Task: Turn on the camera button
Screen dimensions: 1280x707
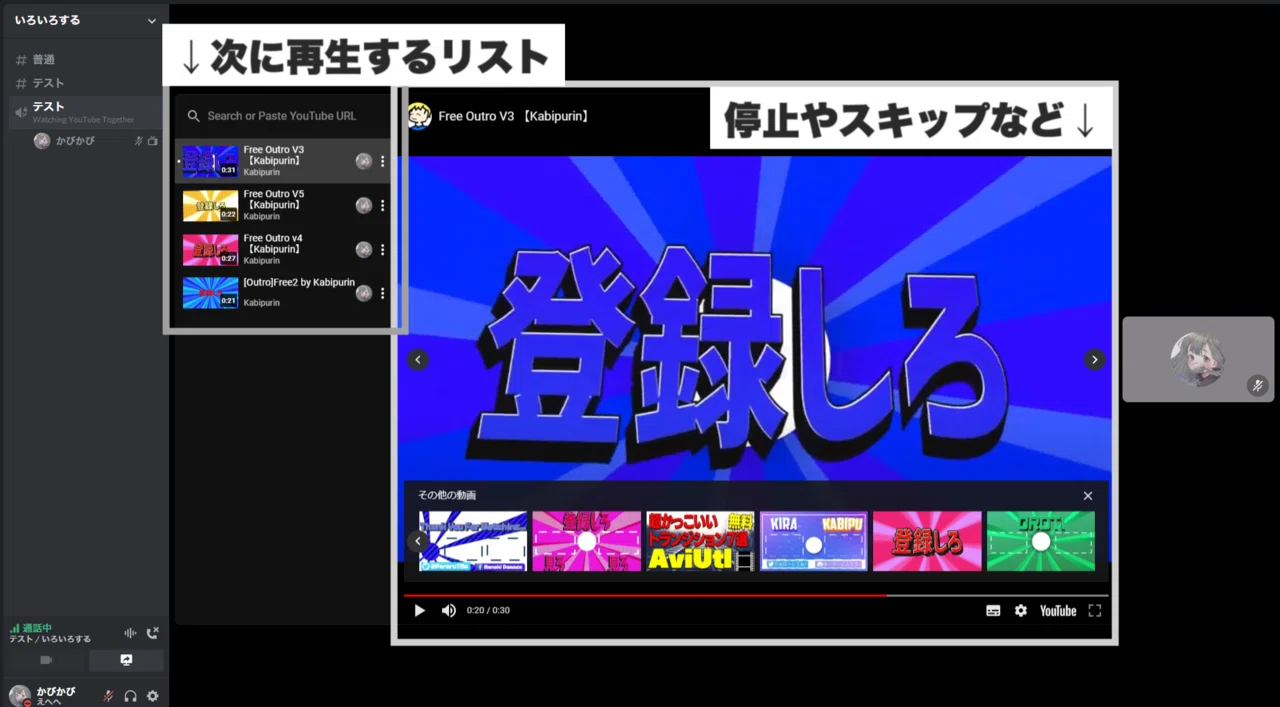Action: point(46,660)
